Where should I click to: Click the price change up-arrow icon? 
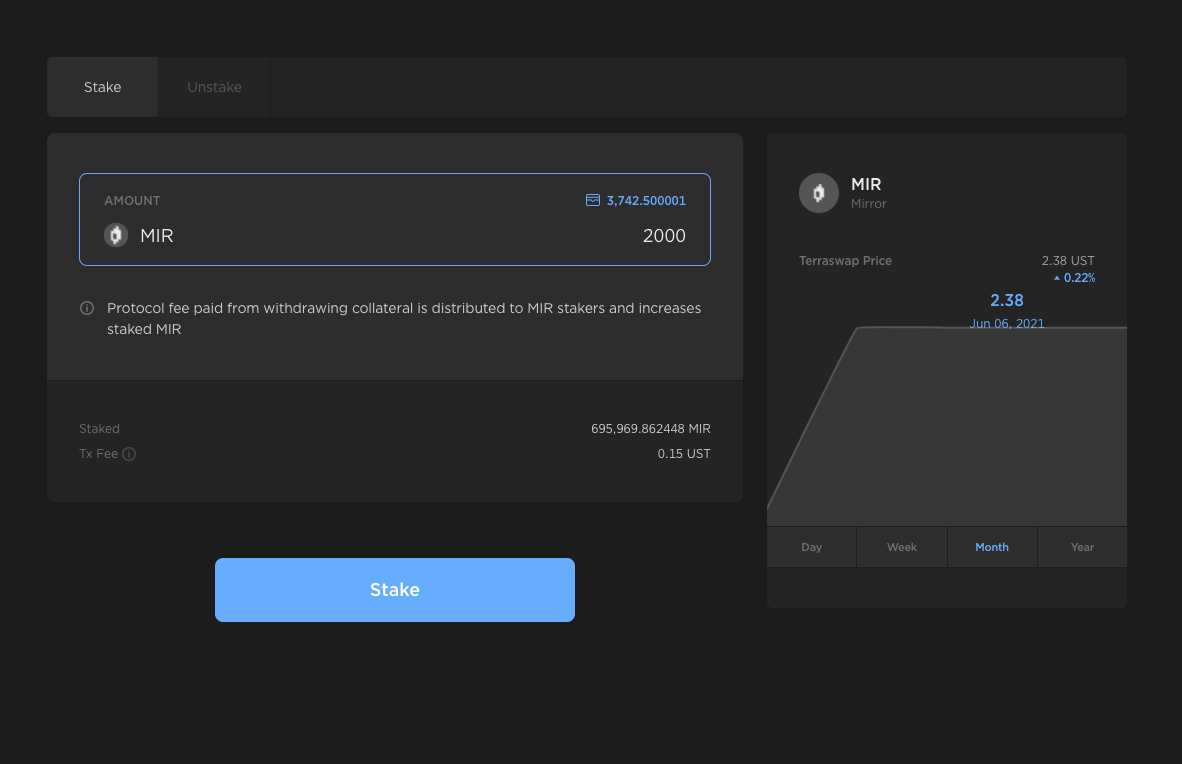(1057, 279)
